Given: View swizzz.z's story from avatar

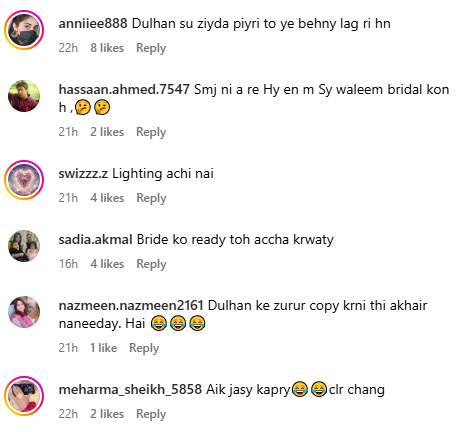Looking at the screenshot, I should click(24, 180).
